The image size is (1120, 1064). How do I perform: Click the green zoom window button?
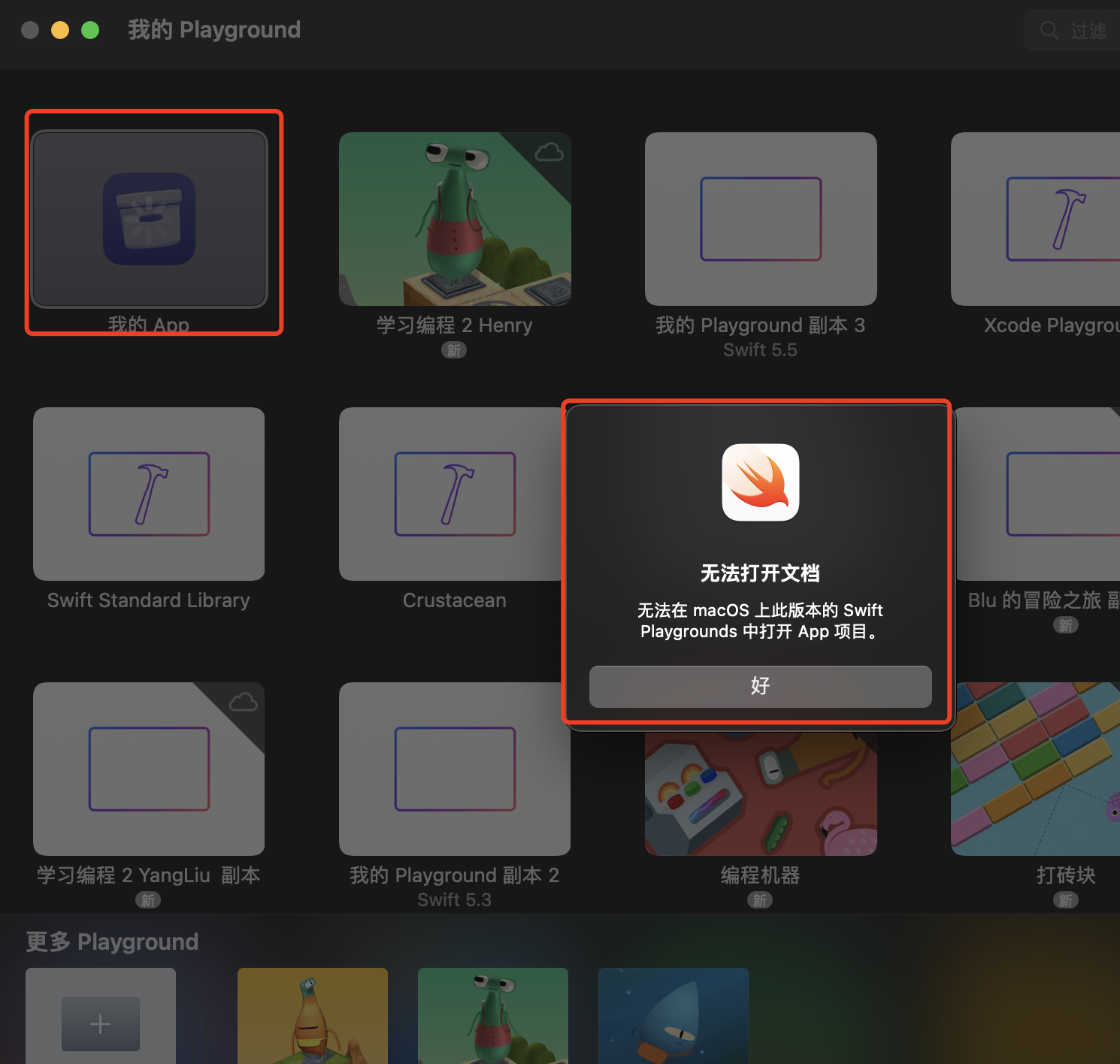click(90, 30)
